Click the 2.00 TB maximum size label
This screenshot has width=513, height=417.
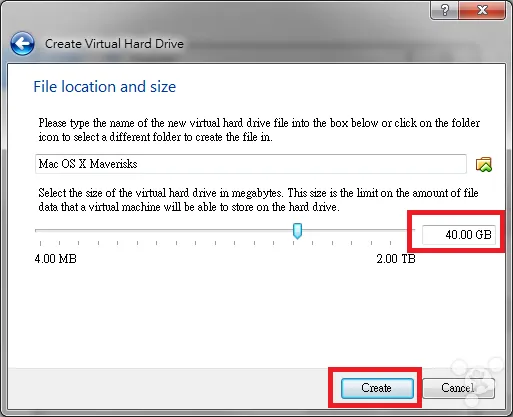(x=396, y=259)
